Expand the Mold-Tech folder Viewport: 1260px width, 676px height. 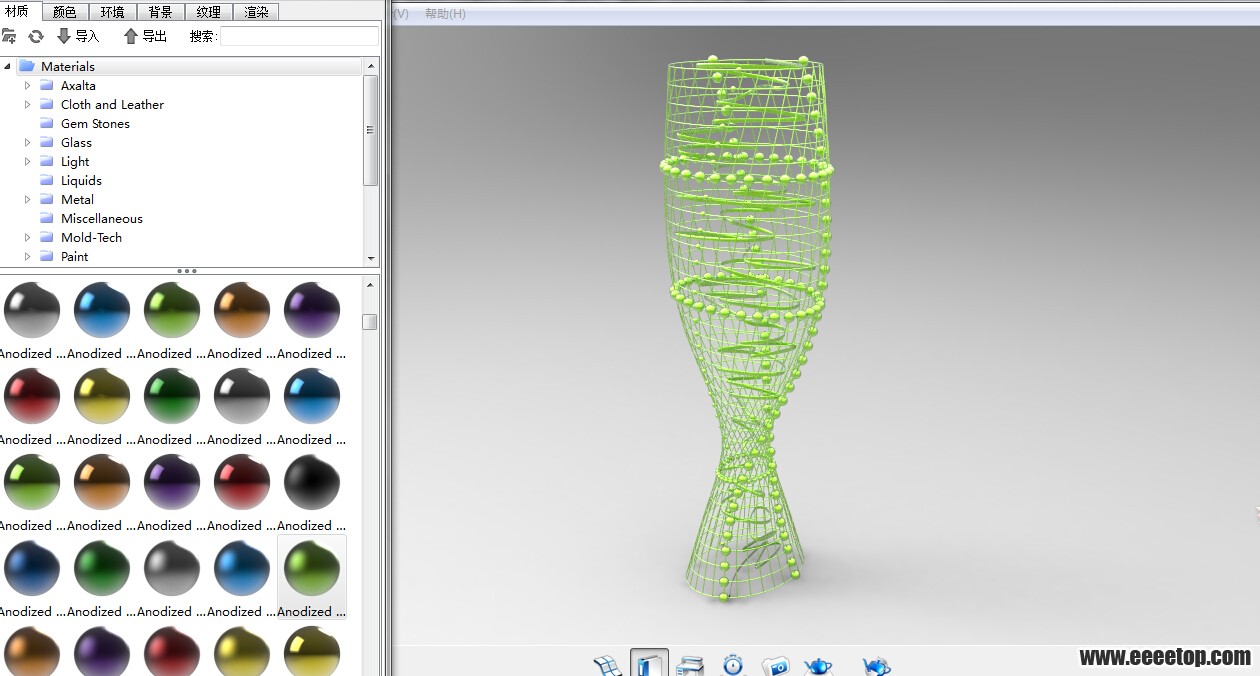28,237
